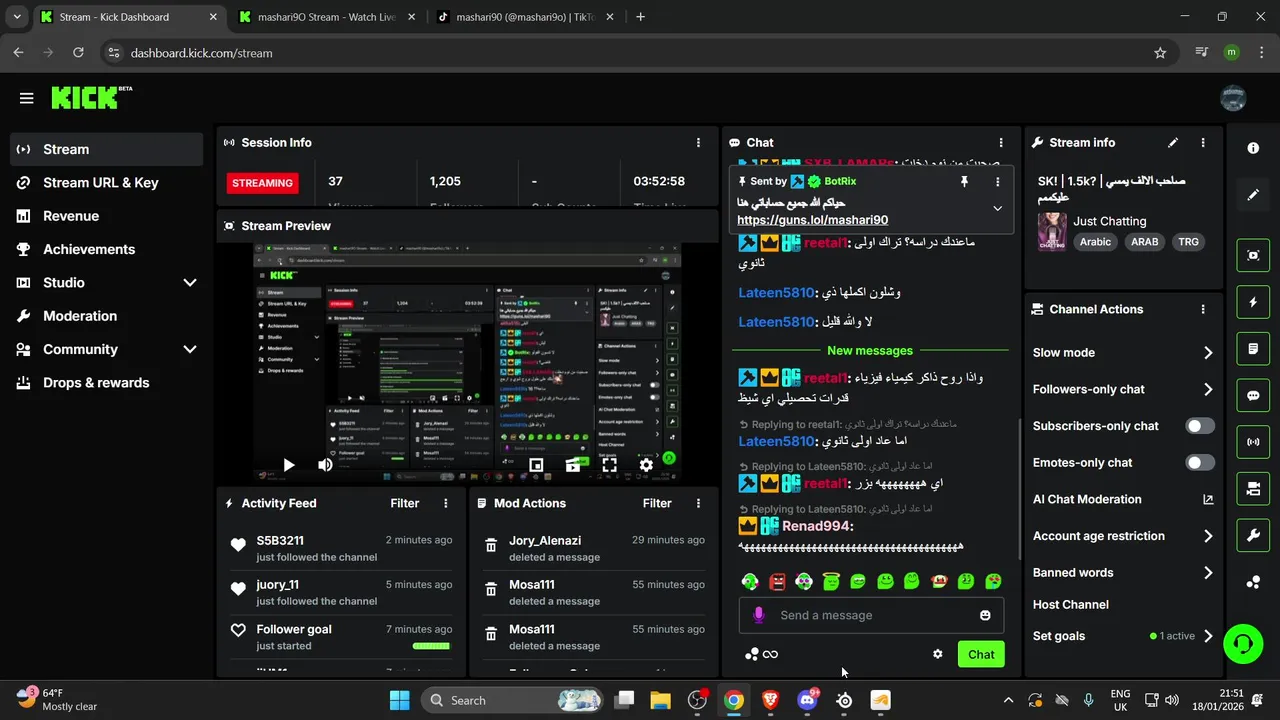Expand the Community sidebar section
Screen dimensions: 1280x720
[190, 349]
